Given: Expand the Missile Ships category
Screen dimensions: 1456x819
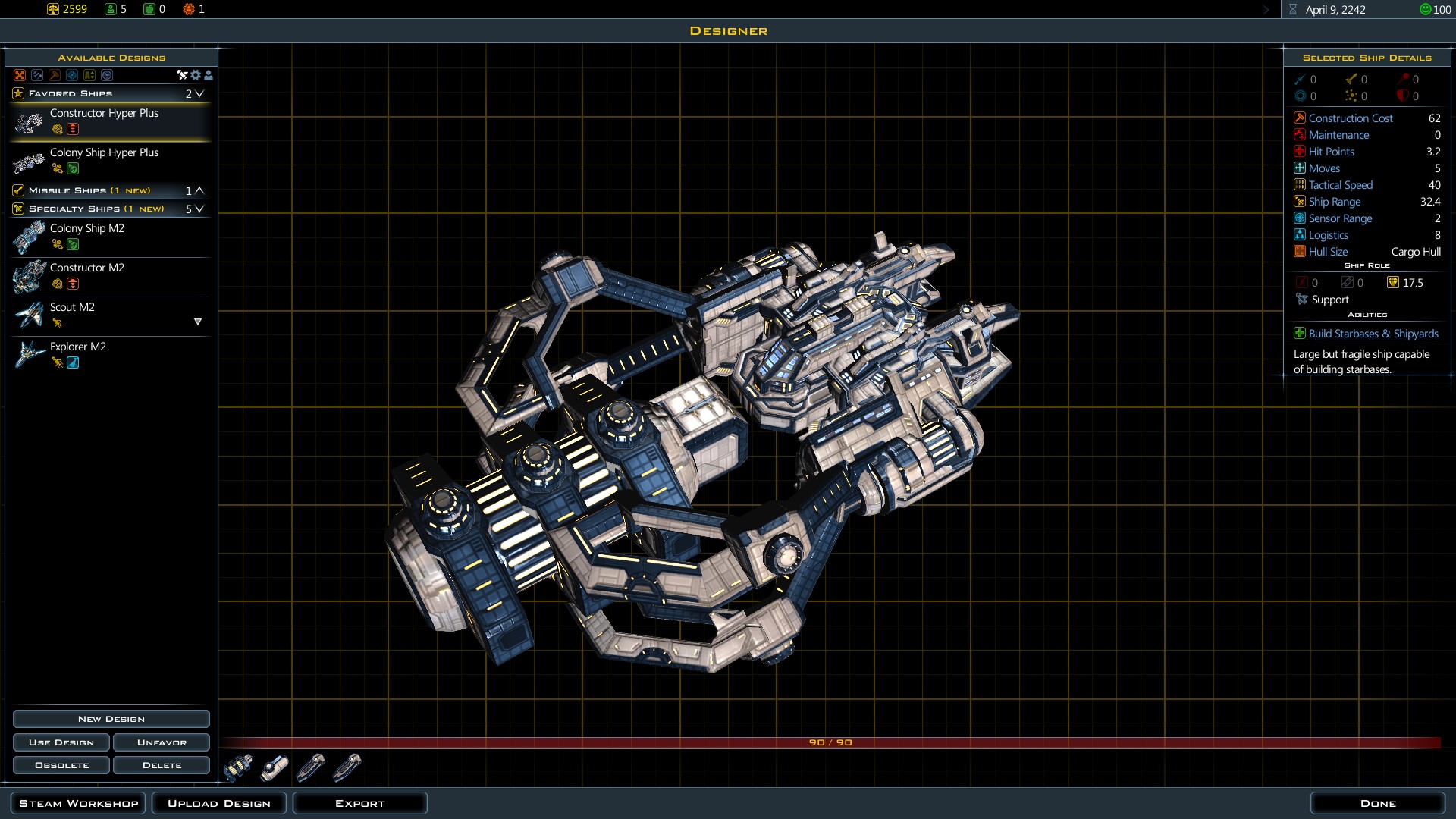Looking at the screenshot, I should click(199, 190).
